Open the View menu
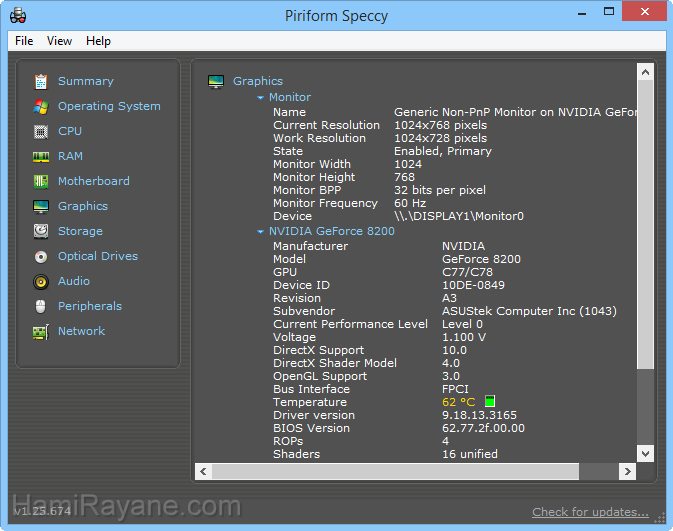This screenshot has height=531, width=673. [x=59, y=41]
